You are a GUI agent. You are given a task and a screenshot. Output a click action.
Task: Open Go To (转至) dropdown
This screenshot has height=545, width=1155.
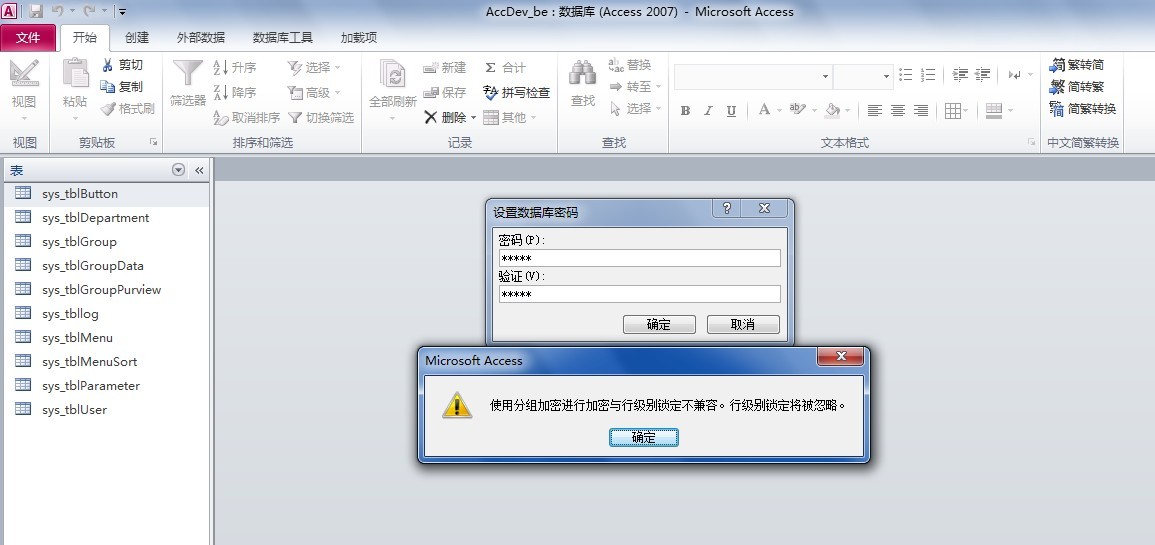pos(635,87)
